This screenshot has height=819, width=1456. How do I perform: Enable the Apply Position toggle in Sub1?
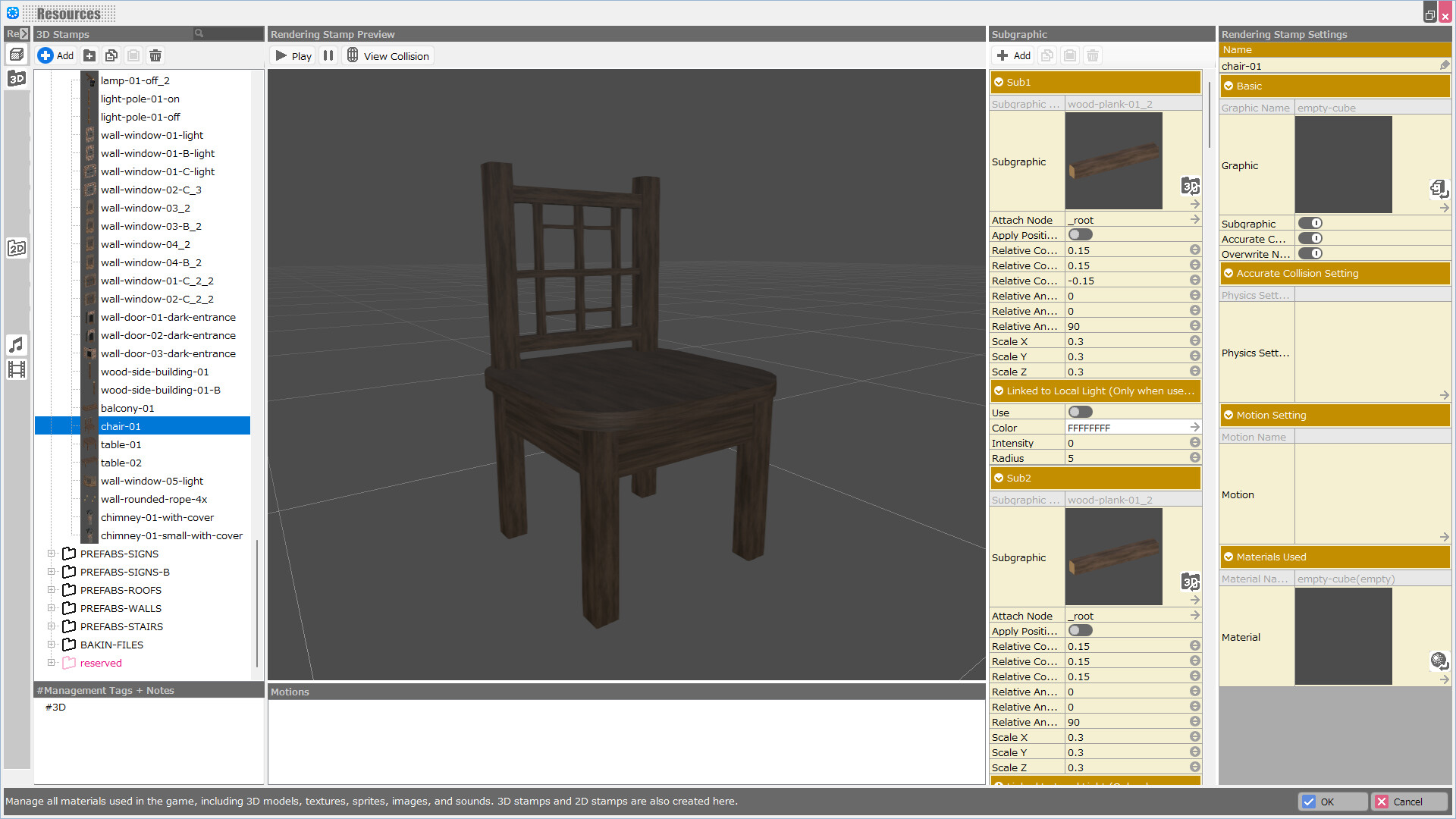(1080, 234)
